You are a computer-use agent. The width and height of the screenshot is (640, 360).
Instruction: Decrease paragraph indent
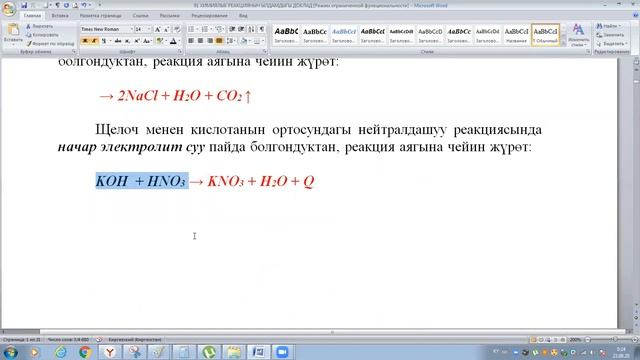[x=232, y=29]
